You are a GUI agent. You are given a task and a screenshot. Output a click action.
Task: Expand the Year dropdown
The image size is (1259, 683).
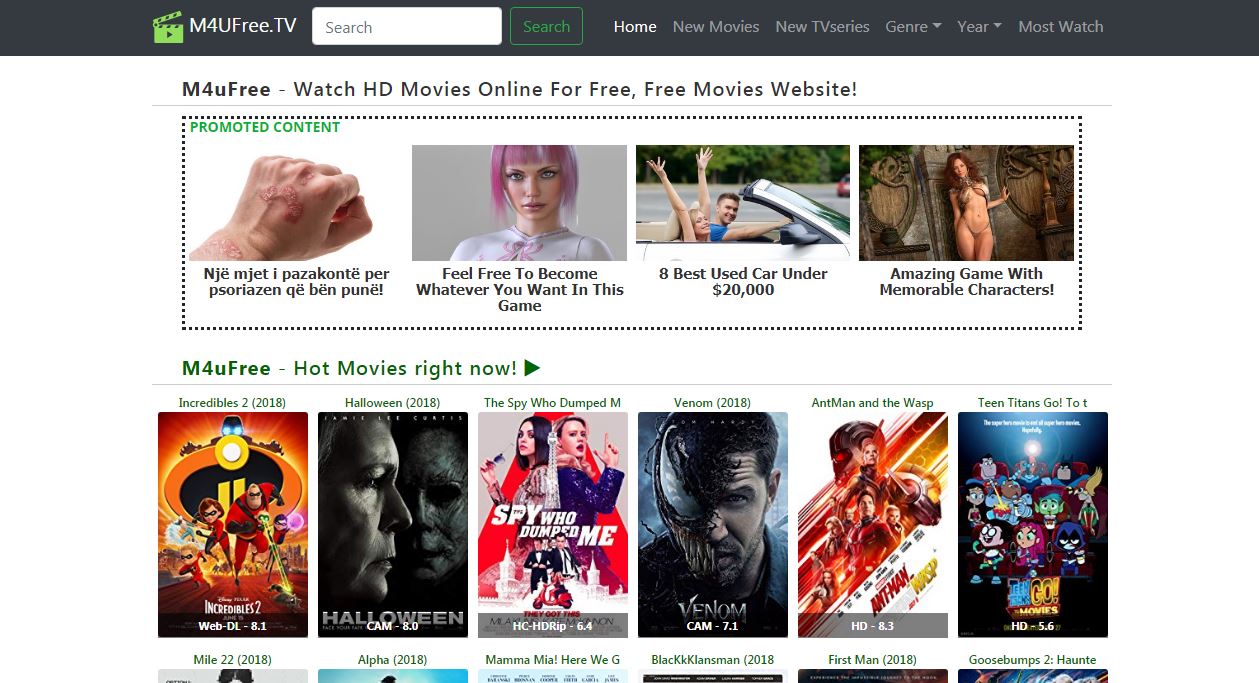point(979,27)
